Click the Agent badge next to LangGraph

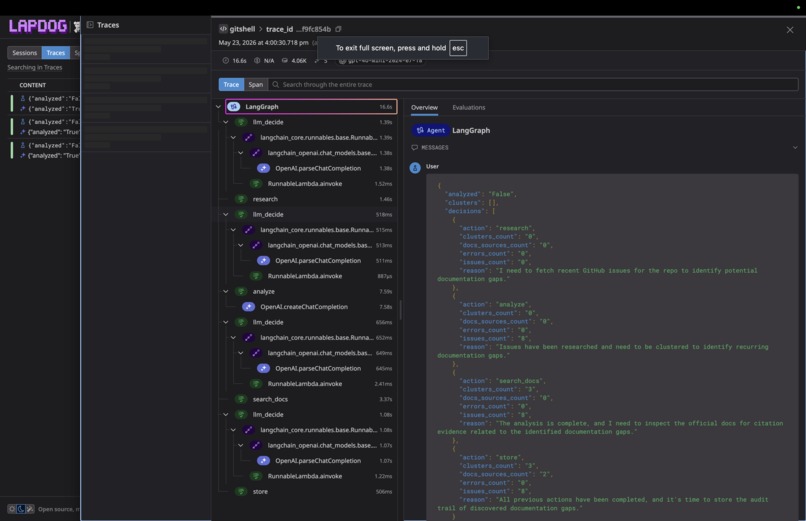point(430,131)
